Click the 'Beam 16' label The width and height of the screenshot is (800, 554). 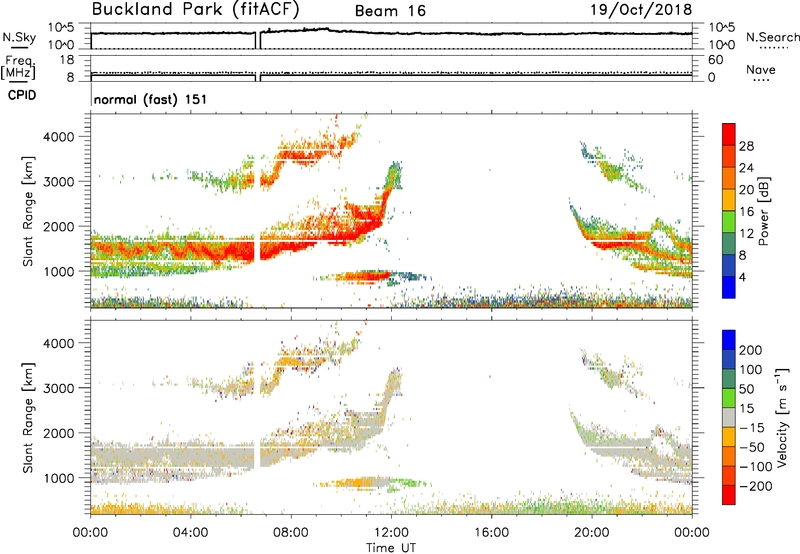point(390,11)
